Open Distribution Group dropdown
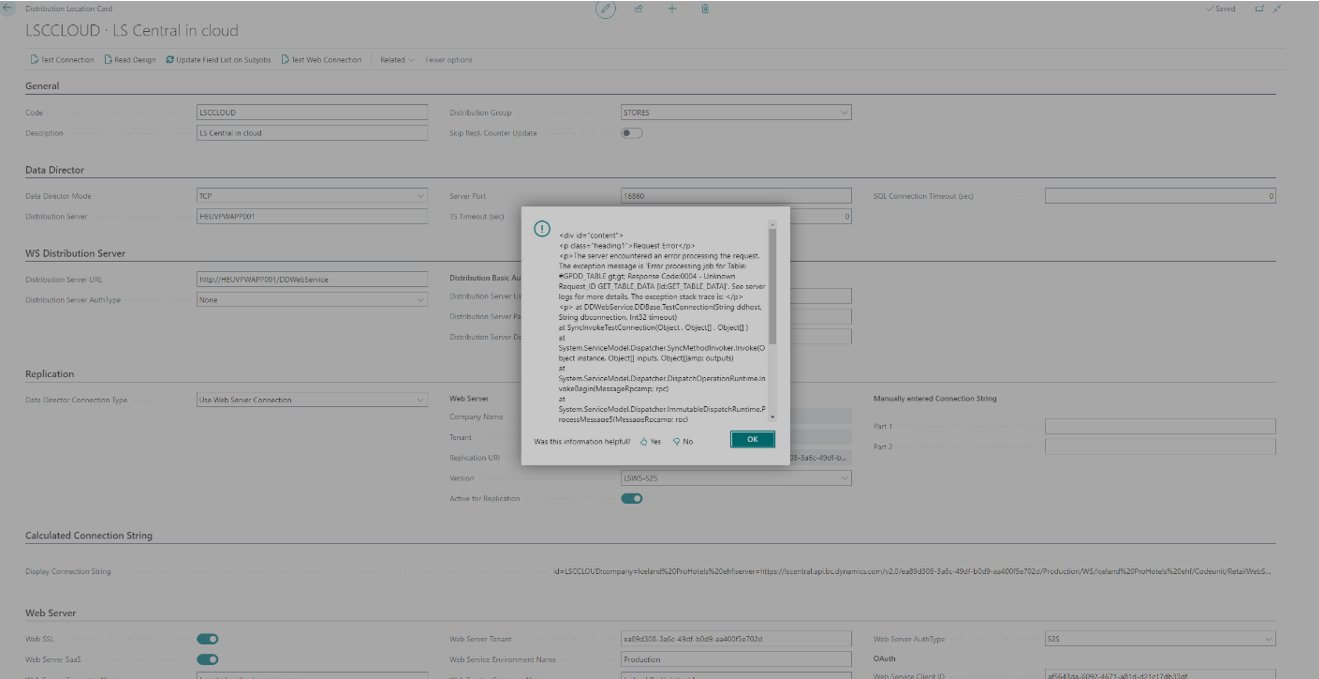Viewport: 1319px width, 679px height. [x=844, y=113]
